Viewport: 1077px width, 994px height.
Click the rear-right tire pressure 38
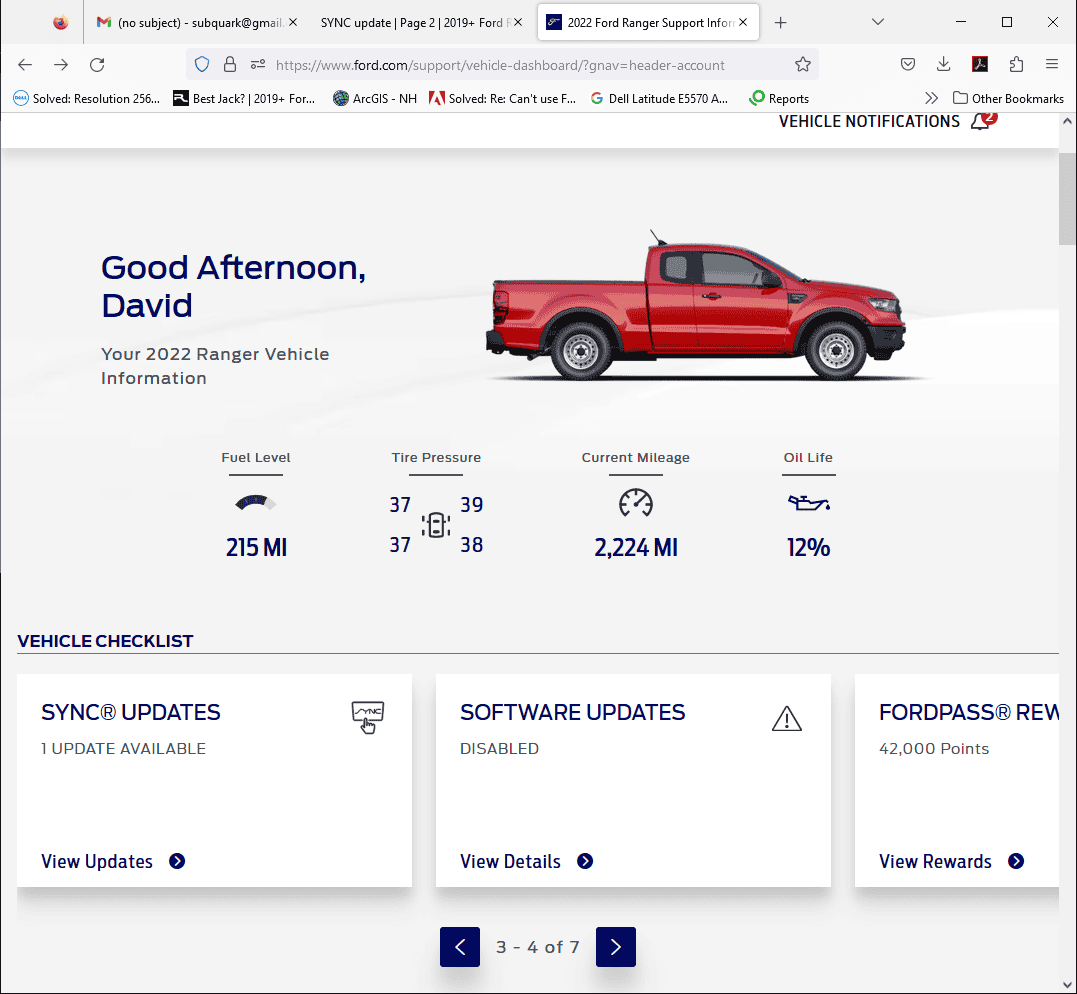pos(471,545)
